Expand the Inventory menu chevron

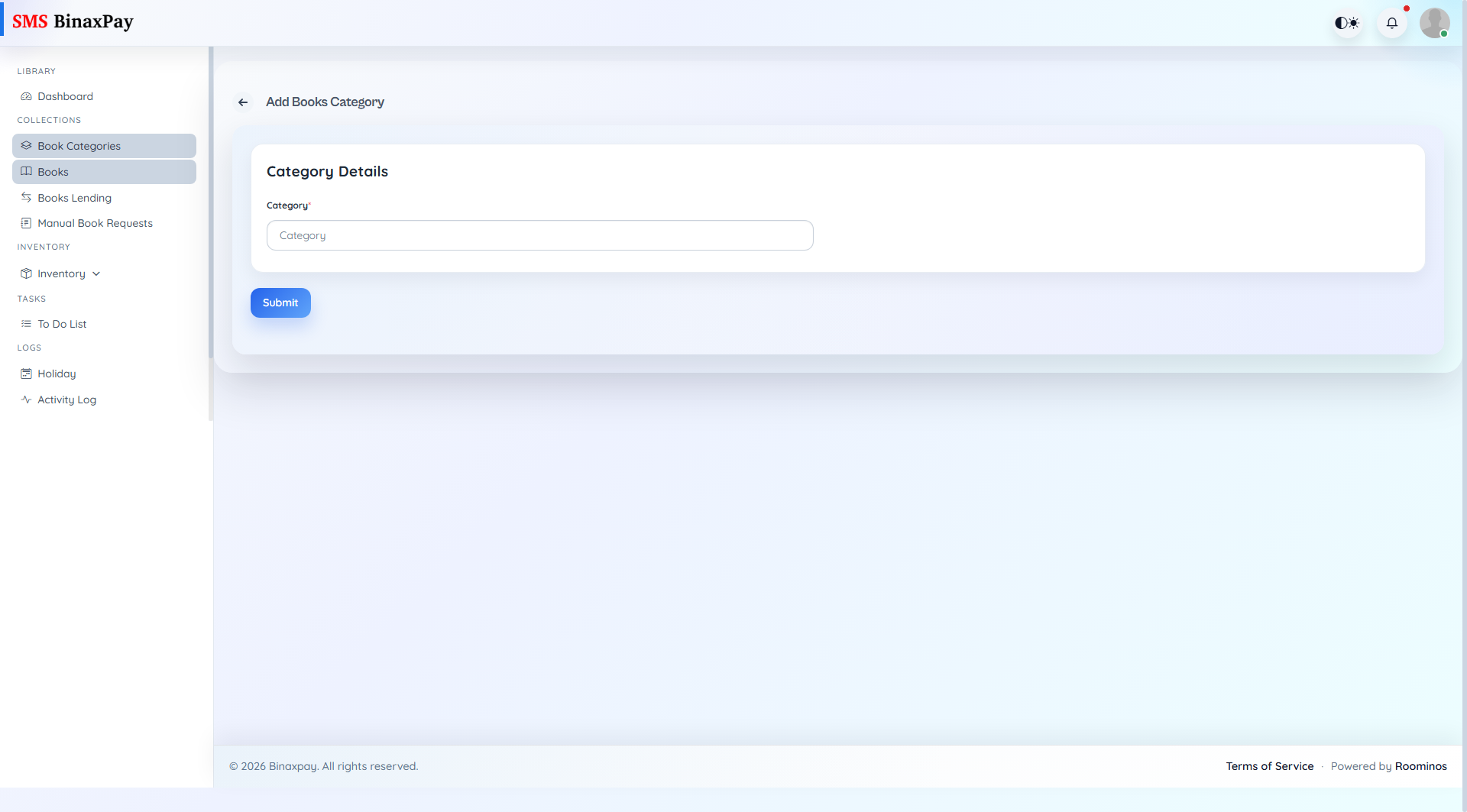point(96,273)
